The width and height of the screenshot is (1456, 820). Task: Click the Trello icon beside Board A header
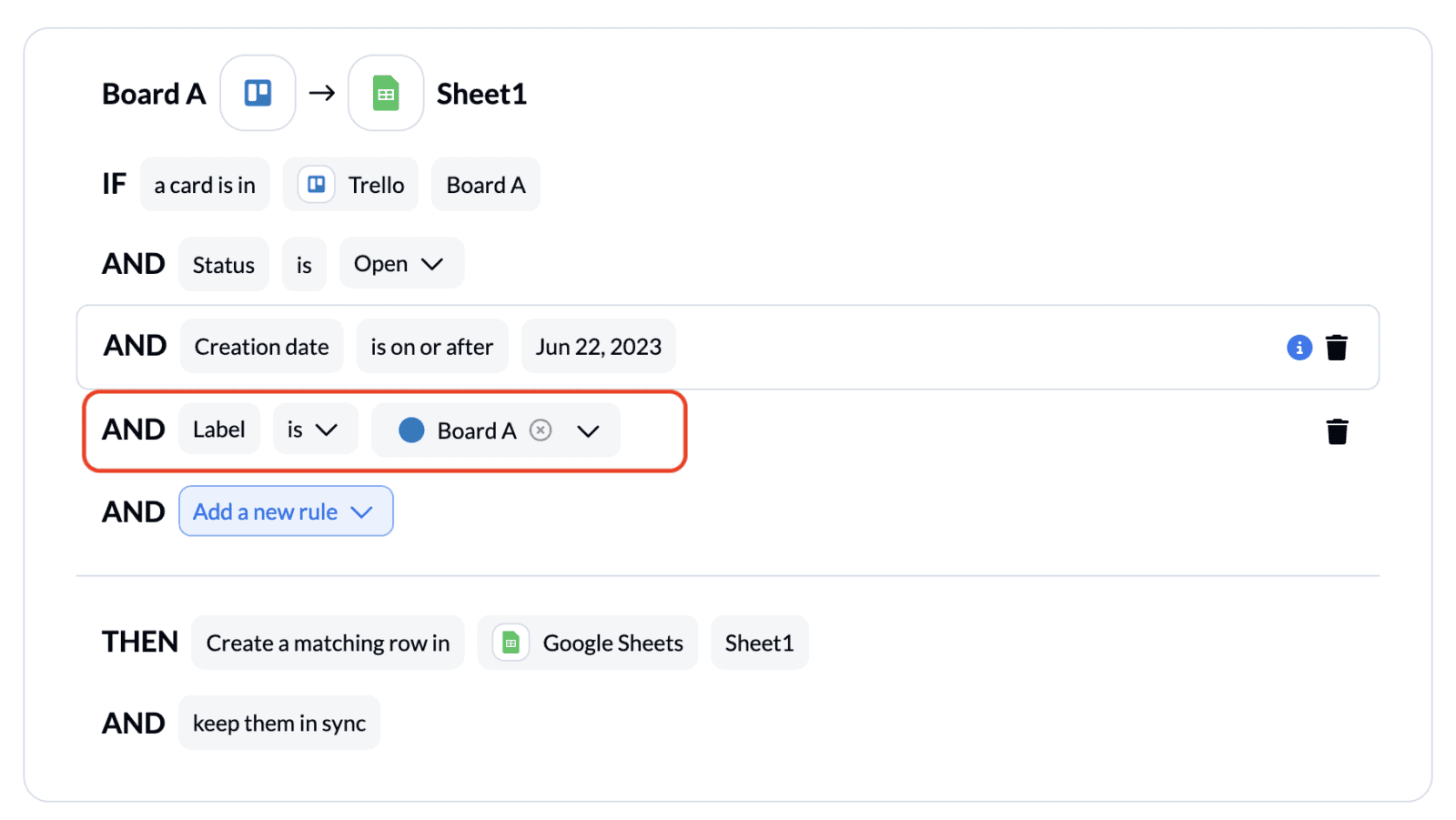point(258,93)
